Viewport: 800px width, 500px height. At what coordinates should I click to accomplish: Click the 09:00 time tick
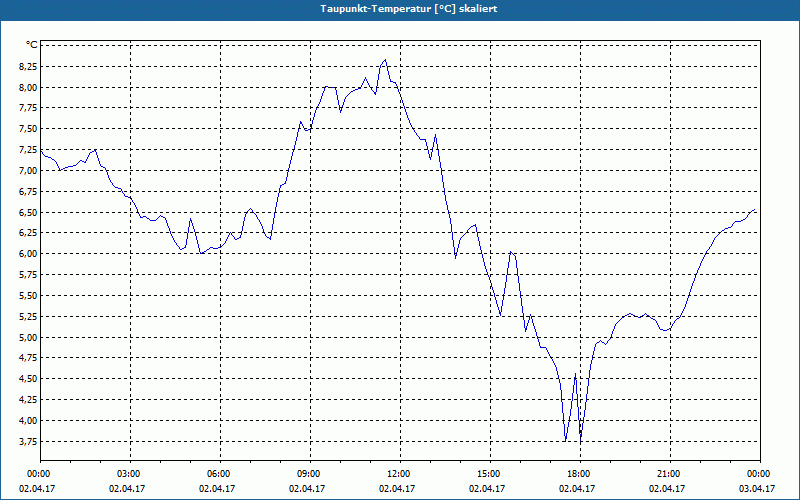308,474
